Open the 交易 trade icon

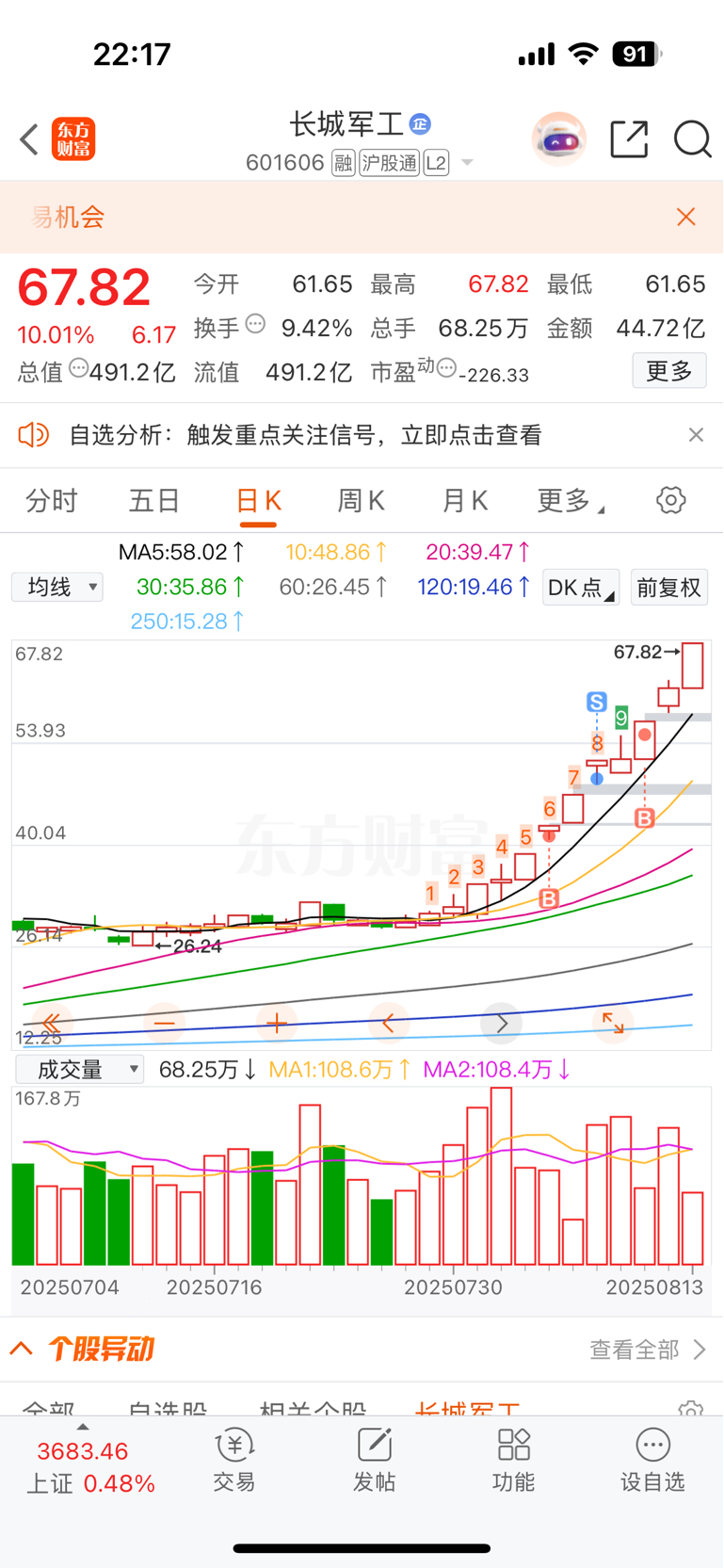(x=234, y=1460)
